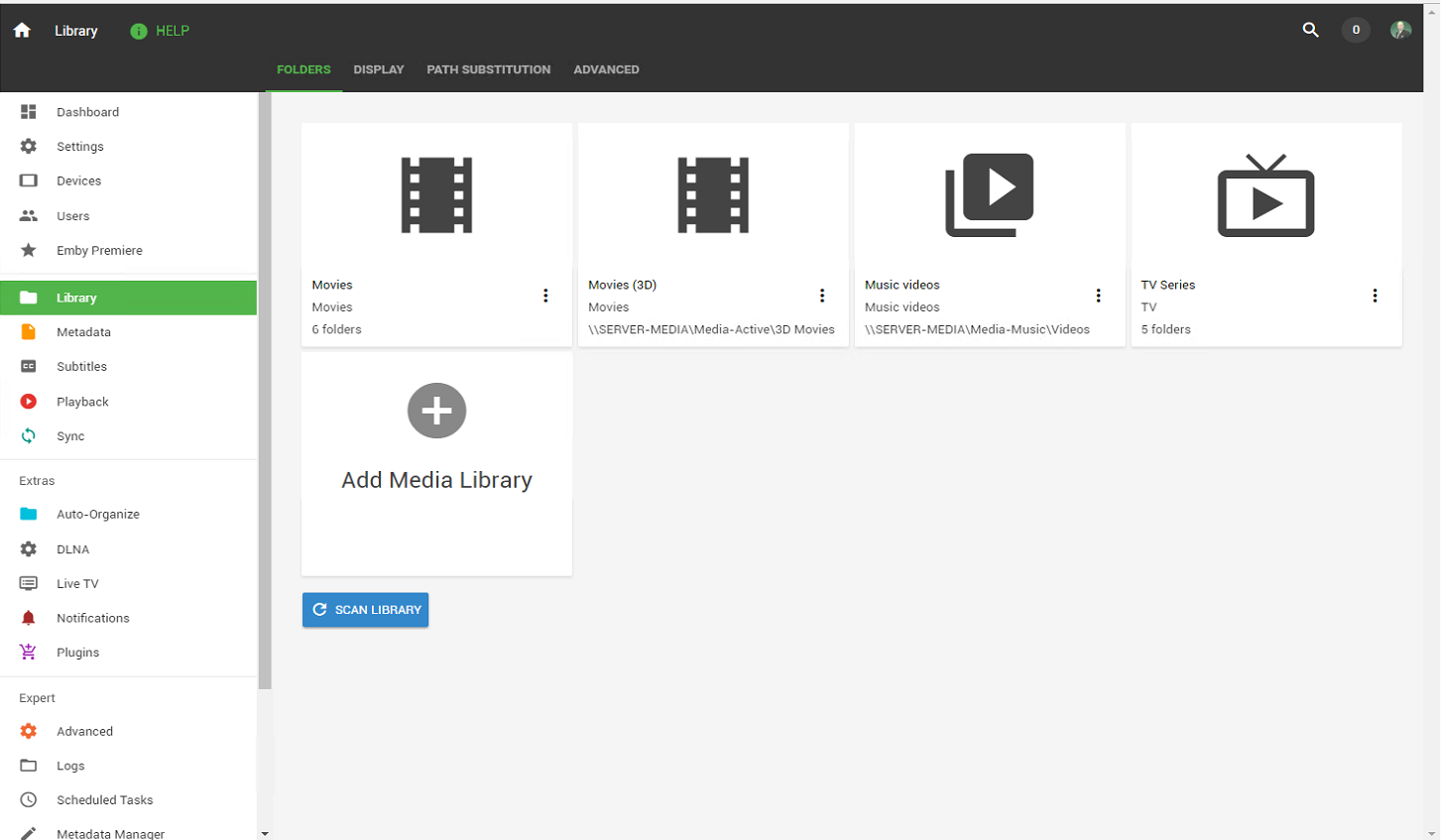Open the Plugins link in sidebar
The image size is (1441, 840).
tap(129, 653)
